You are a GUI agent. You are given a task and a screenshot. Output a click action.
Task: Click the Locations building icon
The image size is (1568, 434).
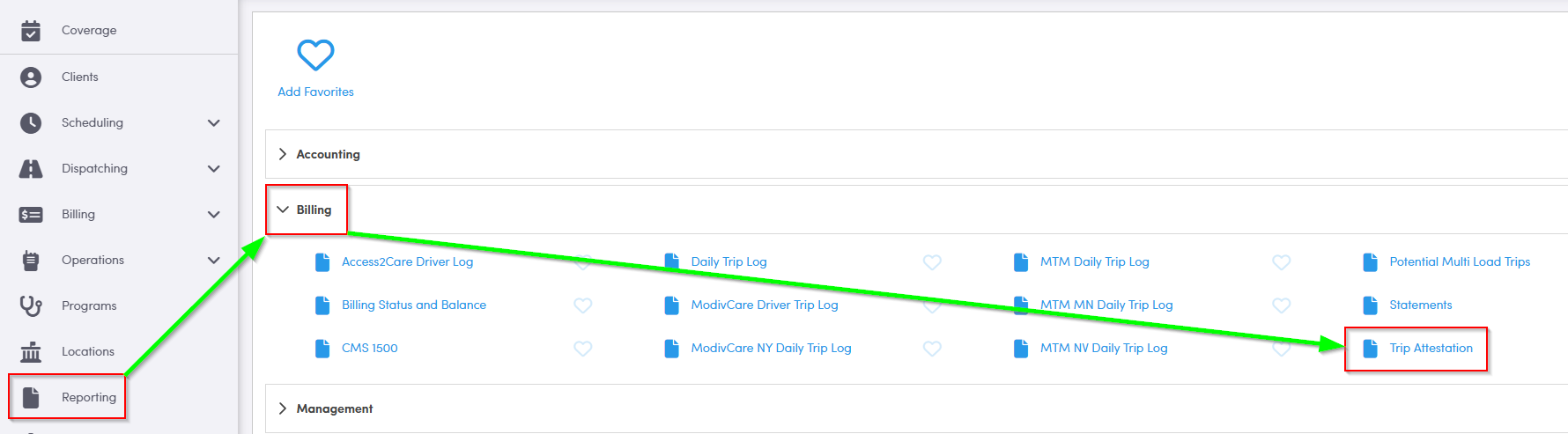coord(31,352)
